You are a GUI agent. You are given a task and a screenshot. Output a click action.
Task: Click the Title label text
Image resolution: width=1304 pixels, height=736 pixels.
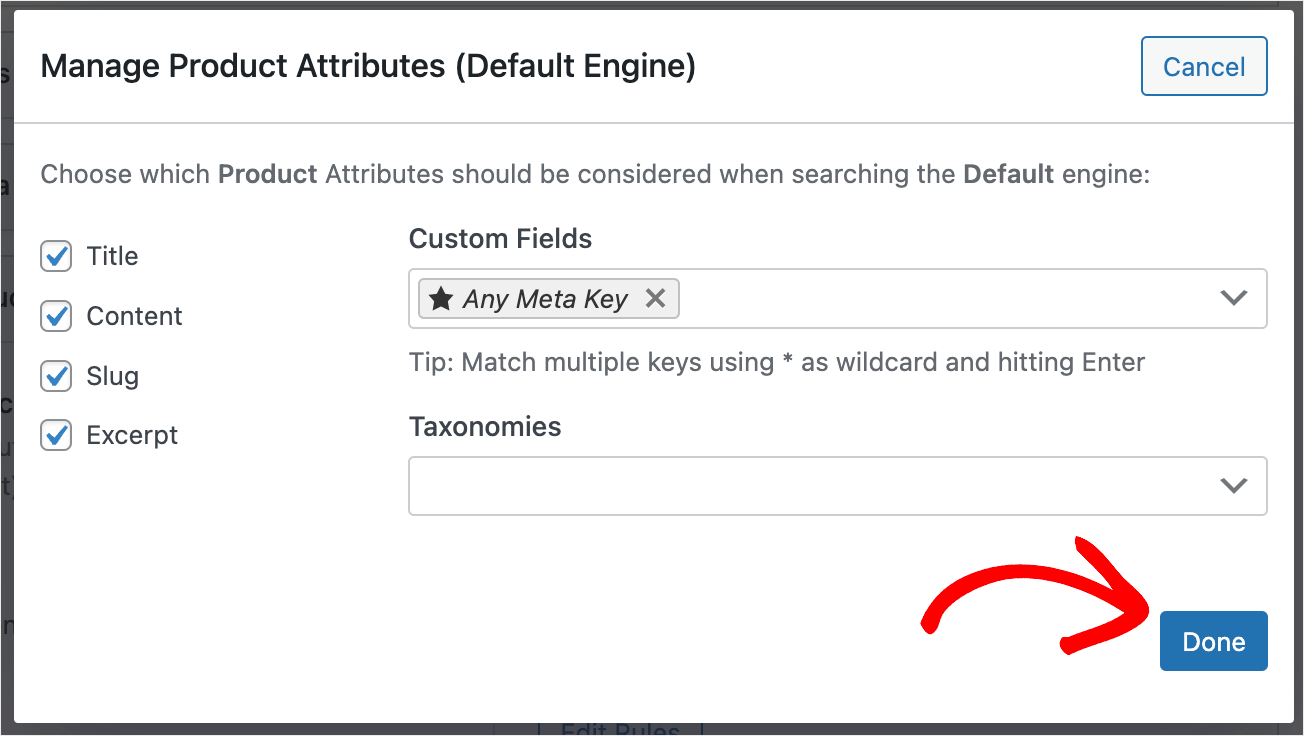click(112, 256)
